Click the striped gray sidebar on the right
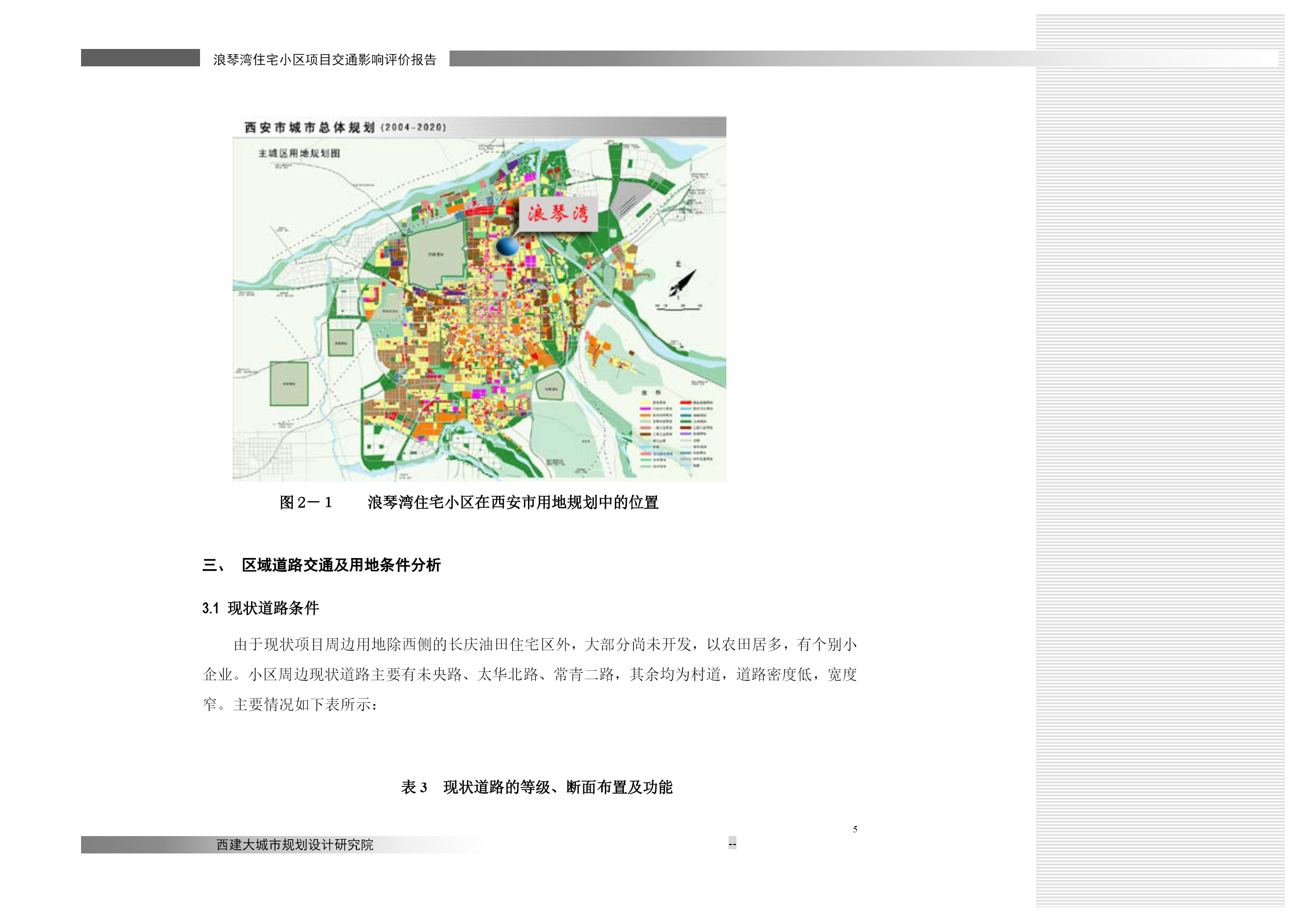 (x=1159, y=455)
